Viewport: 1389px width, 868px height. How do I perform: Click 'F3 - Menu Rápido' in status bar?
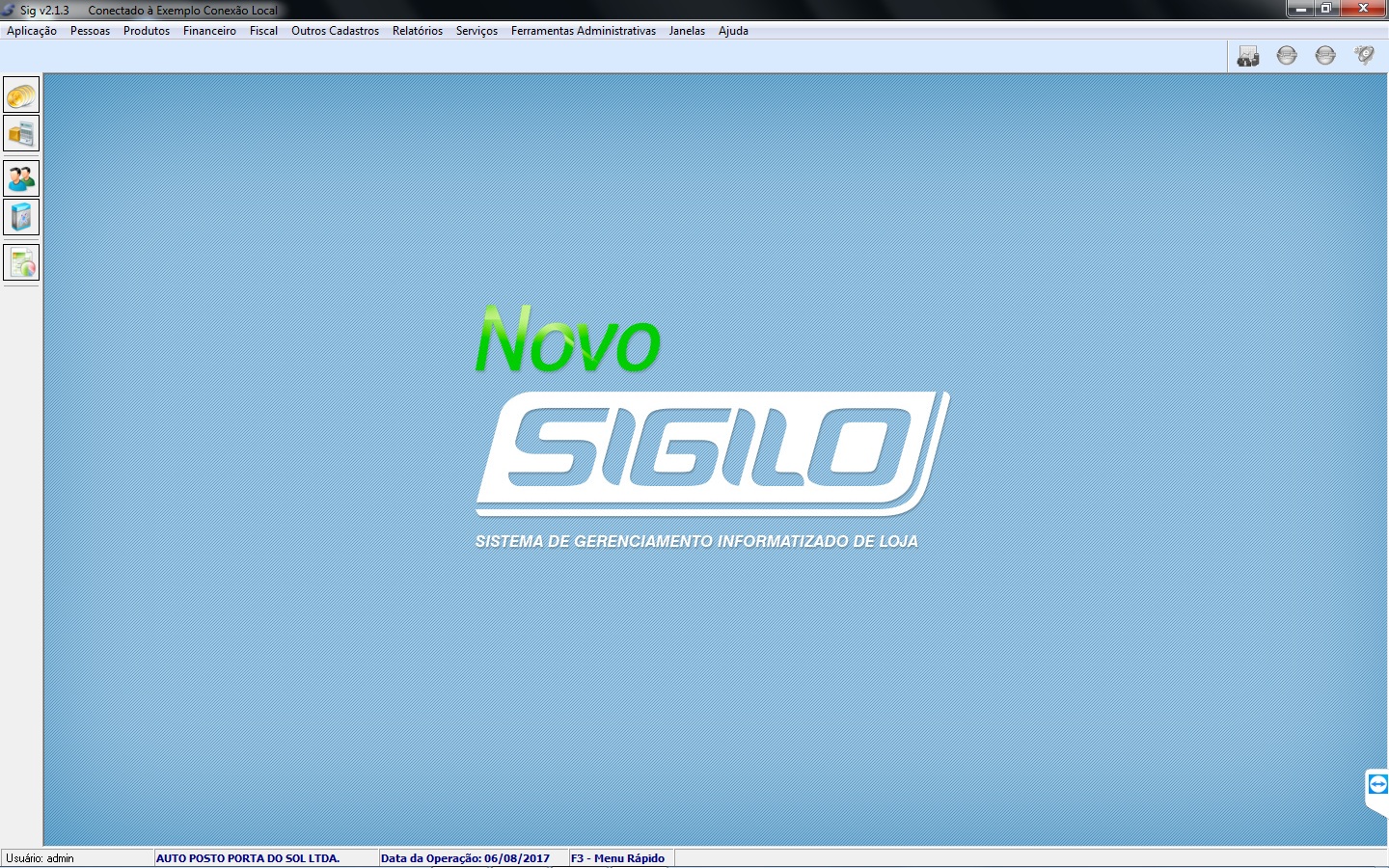617,858
